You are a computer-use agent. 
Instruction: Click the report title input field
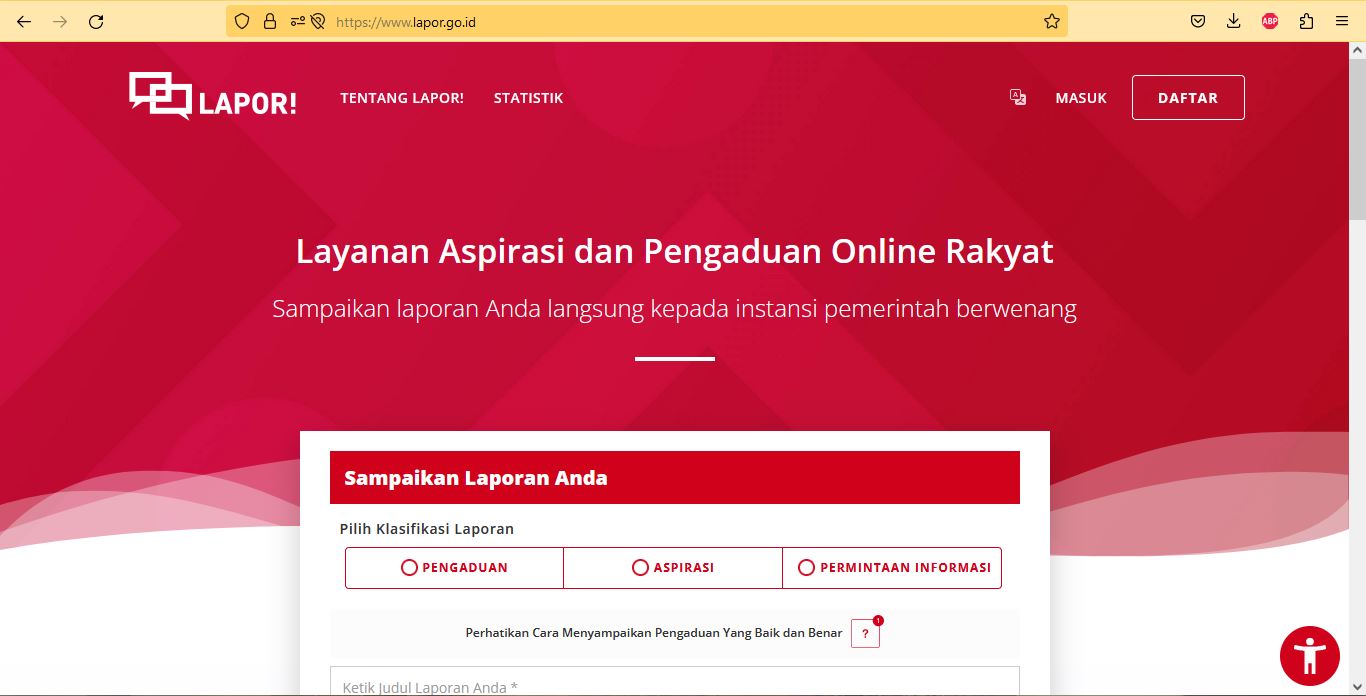point(675,682)
